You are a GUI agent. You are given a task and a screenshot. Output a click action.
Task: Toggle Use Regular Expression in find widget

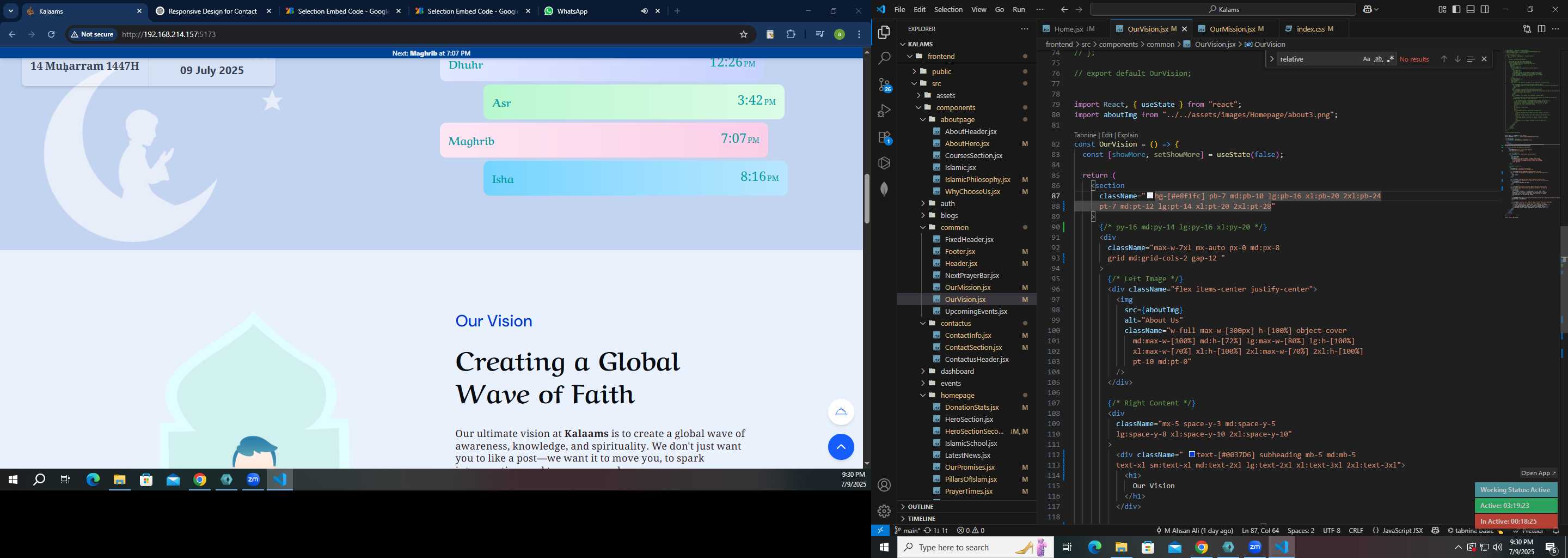pyautogui.click(x=1391, y=59)
